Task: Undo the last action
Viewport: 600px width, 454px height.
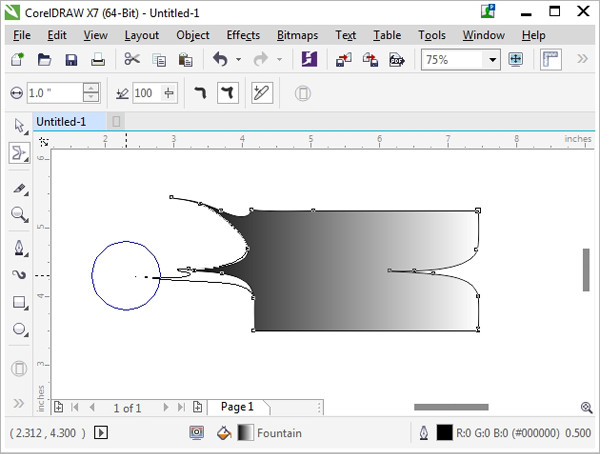Action: [x=220, y=59]
